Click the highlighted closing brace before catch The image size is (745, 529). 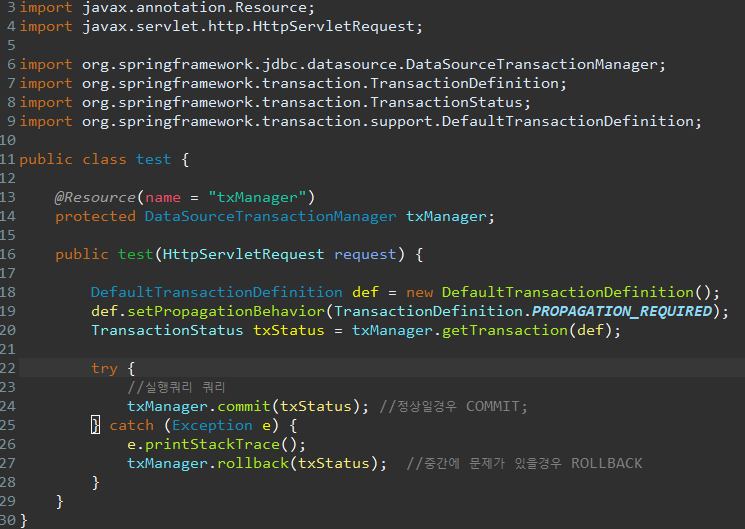tap(95, 425)
